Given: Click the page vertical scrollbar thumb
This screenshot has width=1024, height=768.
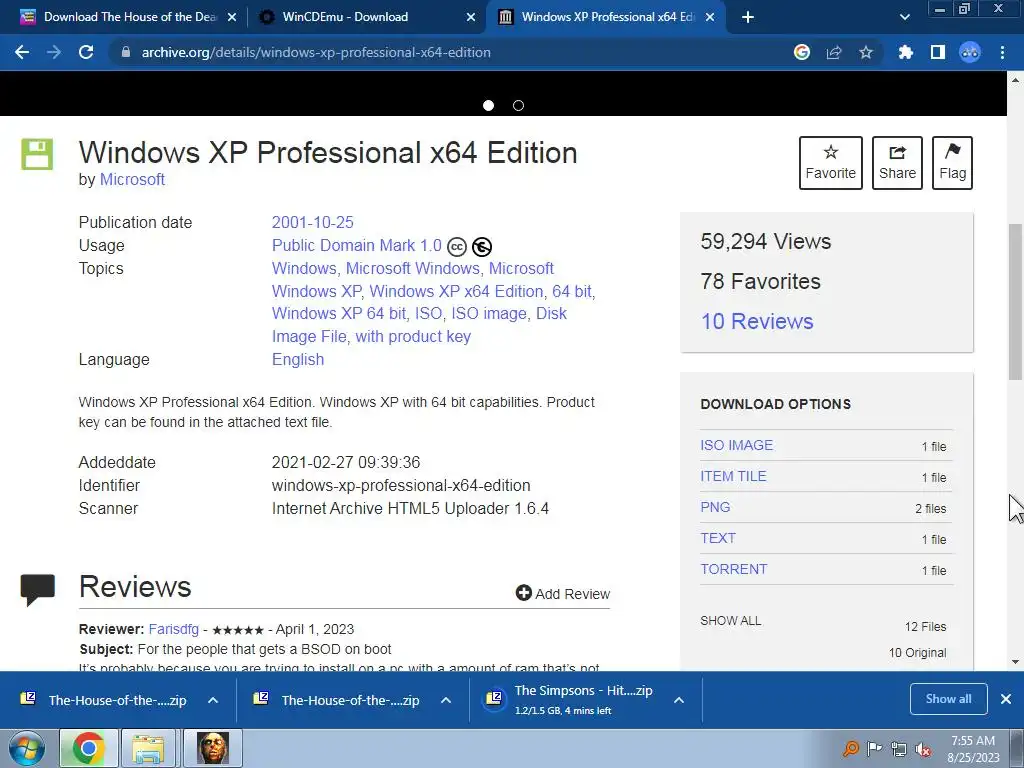Looking at the screenshot, I should pyautogui.click(x=1015, y=302).
